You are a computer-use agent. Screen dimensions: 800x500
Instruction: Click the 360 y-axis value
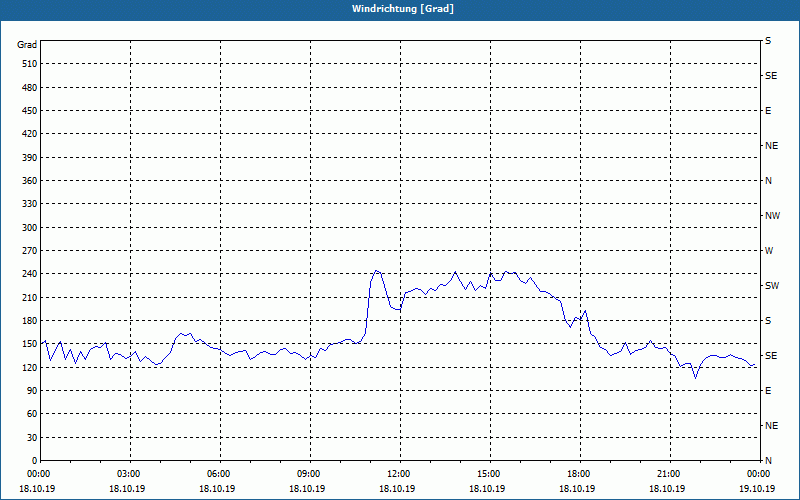click(x=30, y=181)
